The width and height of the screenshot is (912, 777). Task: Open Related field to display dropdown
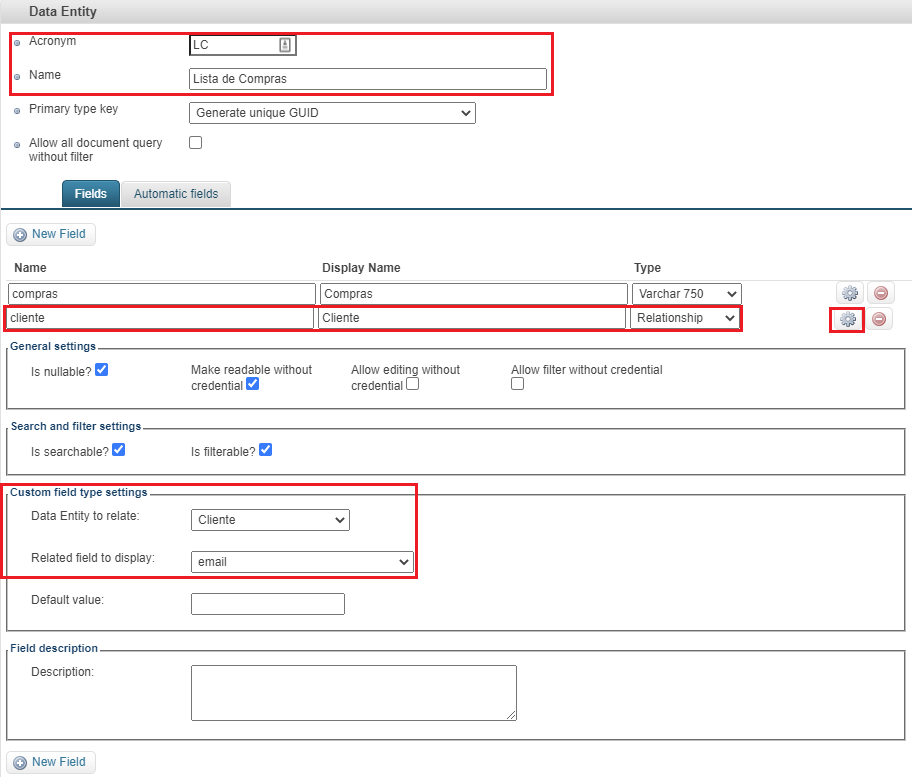302,562
